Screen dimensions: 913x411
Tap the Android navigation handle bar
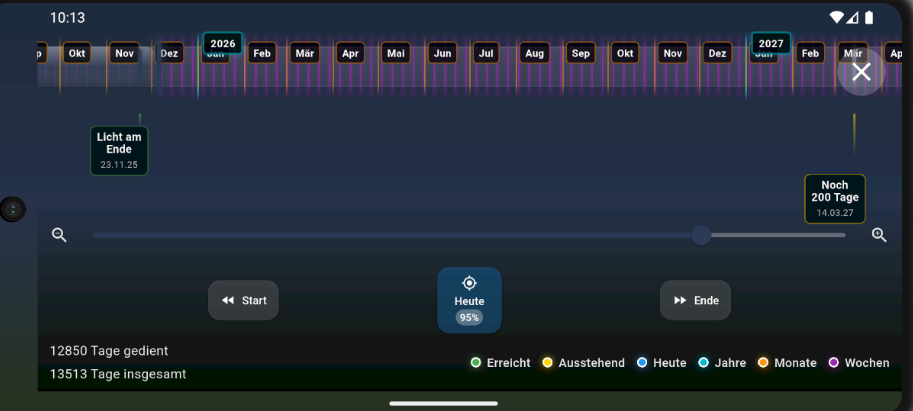point(443,403)
